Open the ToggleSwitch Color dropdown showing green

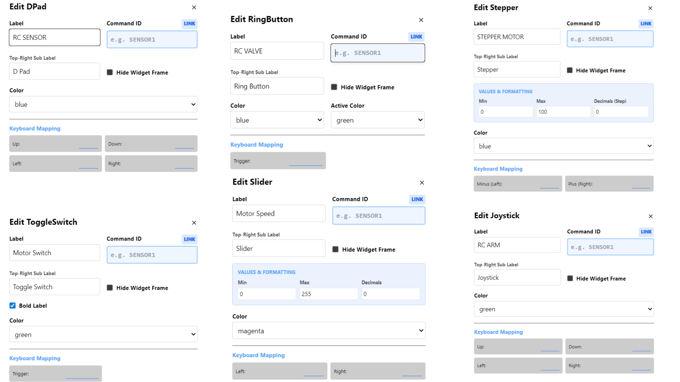pyautogui.click(x=103, y=335)
